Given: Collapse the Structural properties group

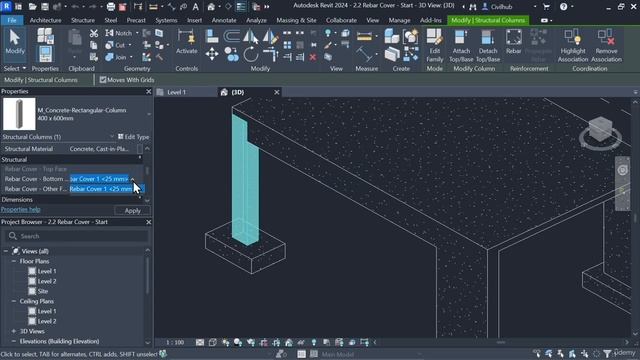Looking at the screenshot, I should coord(140,158).
